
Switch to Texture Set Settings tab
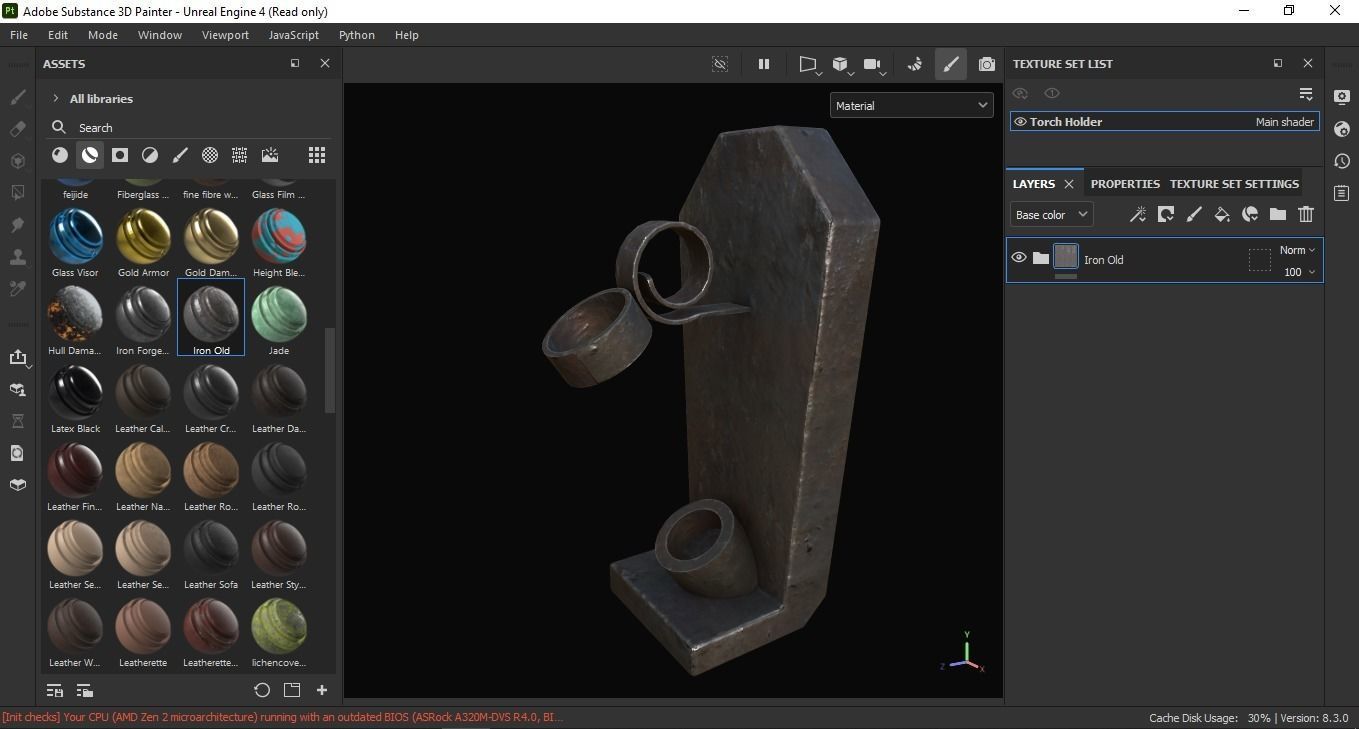(x=1234, y=184)
